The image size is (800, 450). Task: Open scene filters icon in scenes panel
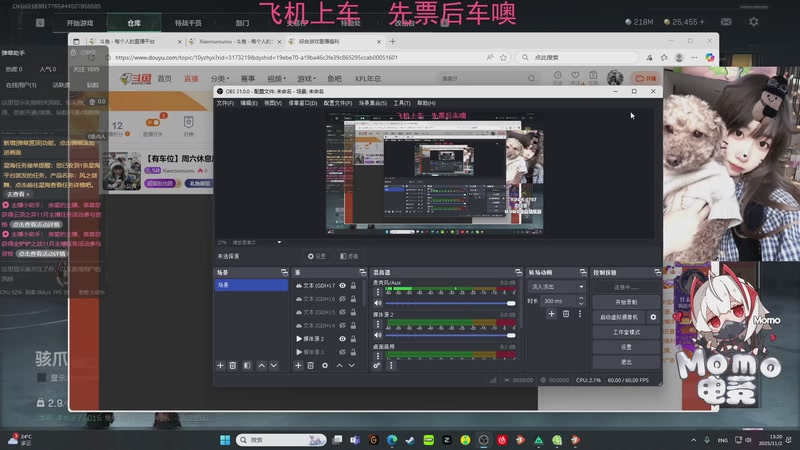coord(247,365)
